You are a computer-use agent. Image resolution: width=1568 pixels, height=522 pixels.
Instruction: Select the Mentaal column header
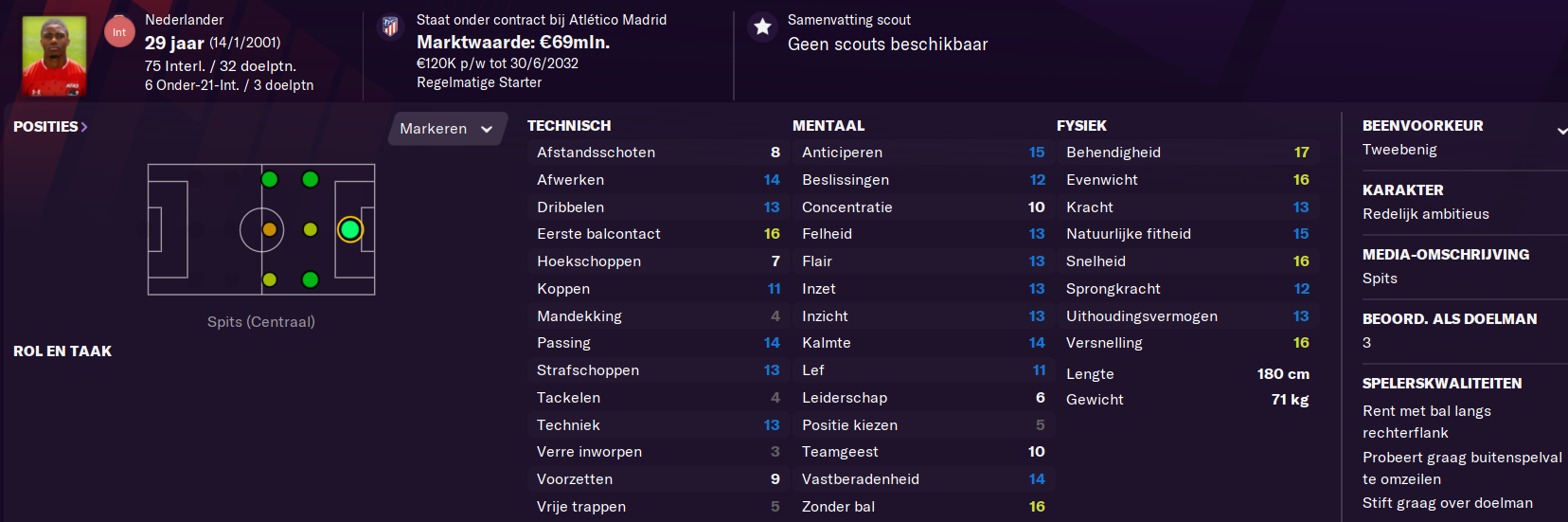pyautogui.click(x=829, y=126)
